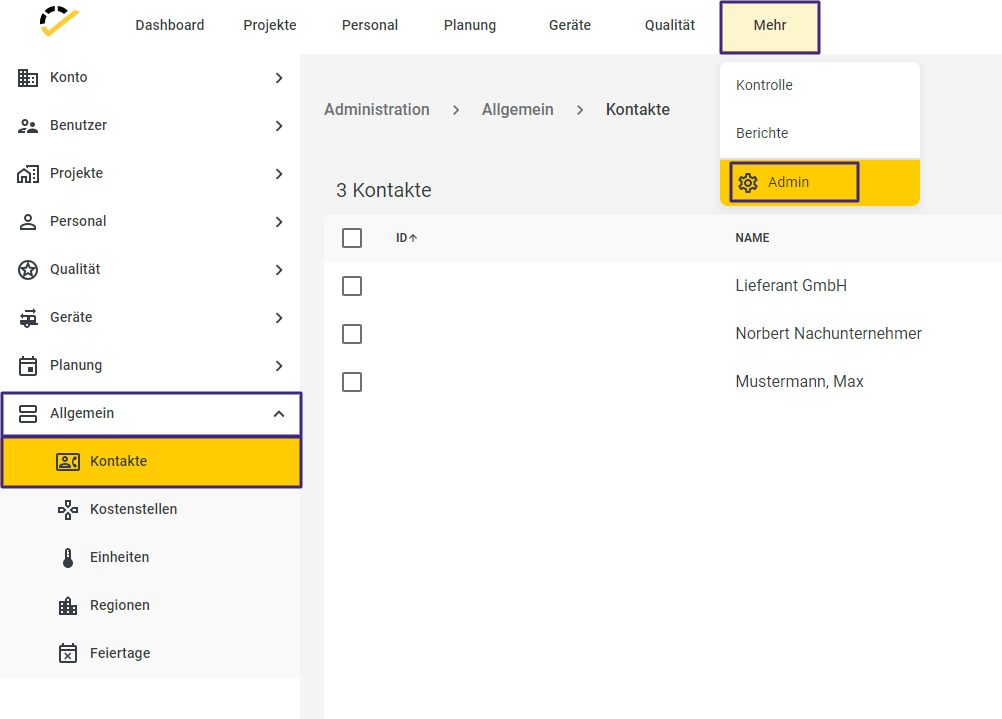Viewport: 1002px width, 719px height.
Task: Click the Geräte equipment icon in sidebar
Action: tap(27, 318)
